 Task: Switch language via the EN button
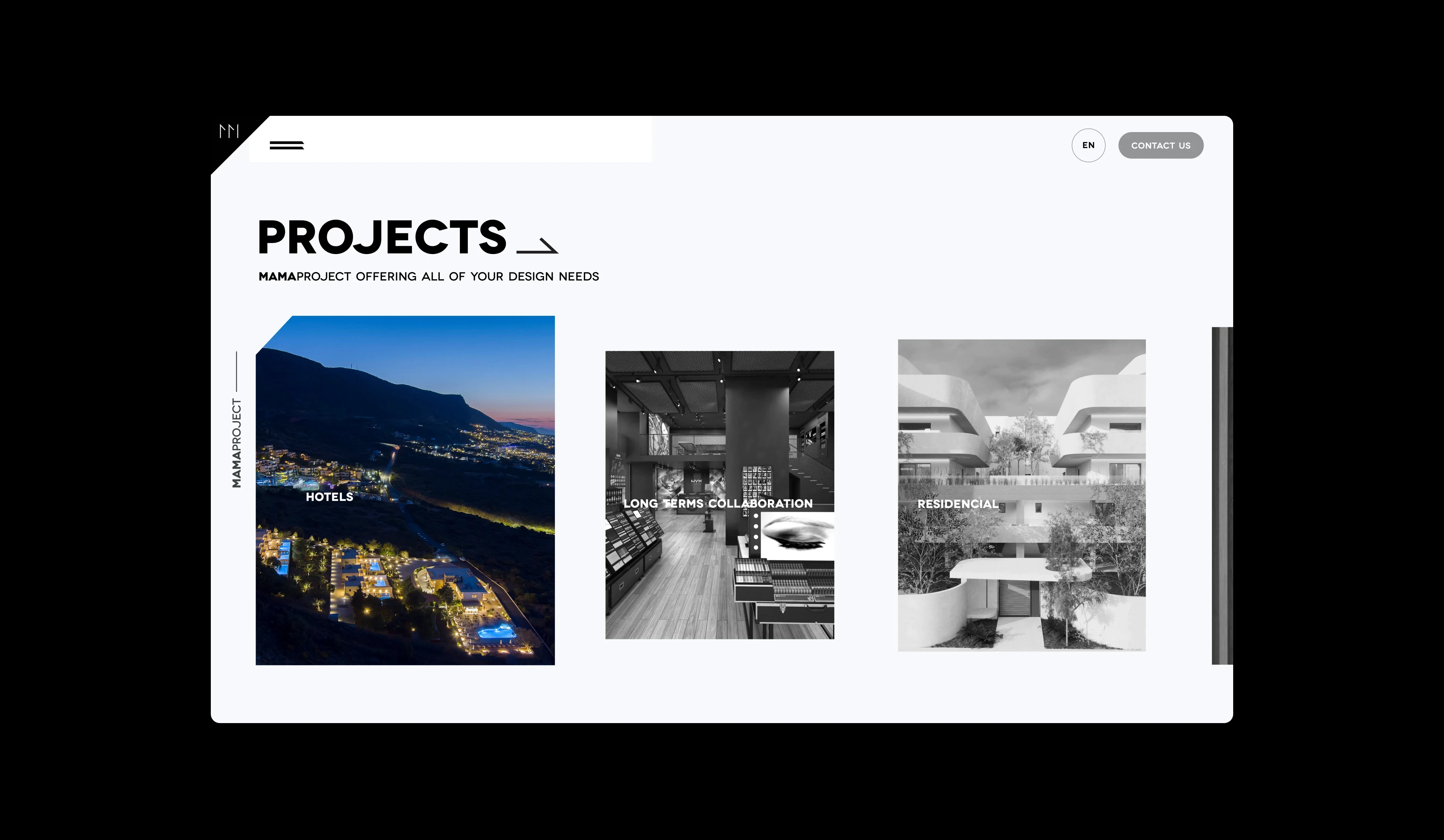tap(1088, 145)
